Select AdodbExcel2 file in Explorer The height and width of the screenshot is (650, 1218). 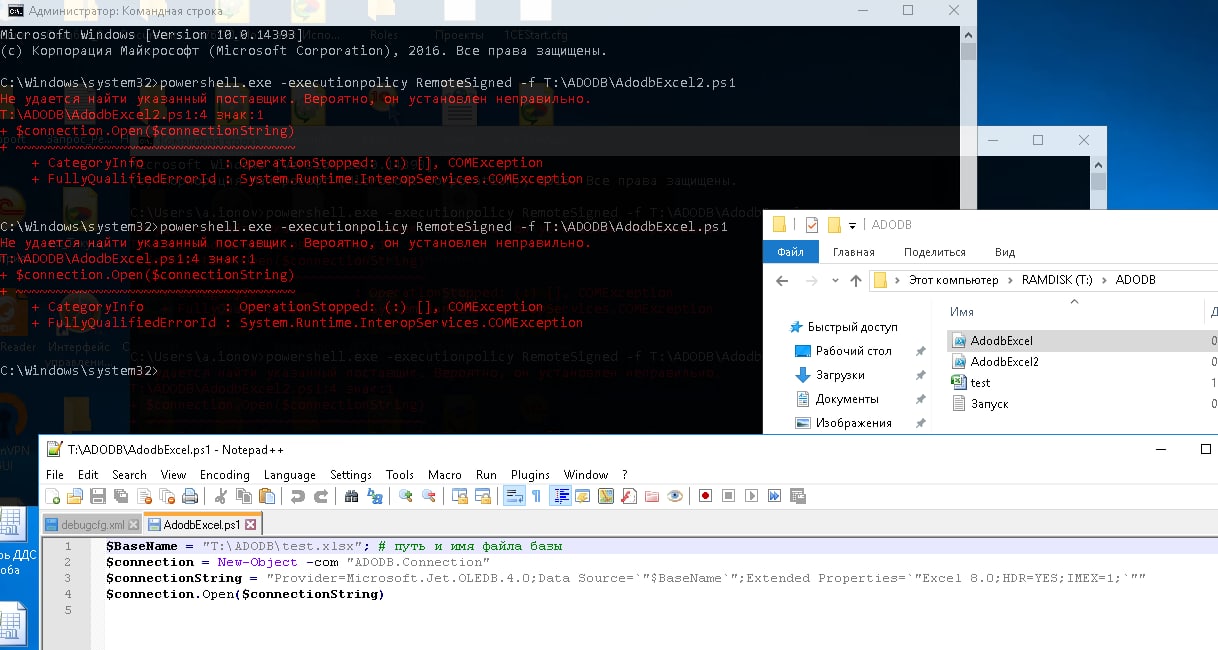click(x=1005, y=362)
